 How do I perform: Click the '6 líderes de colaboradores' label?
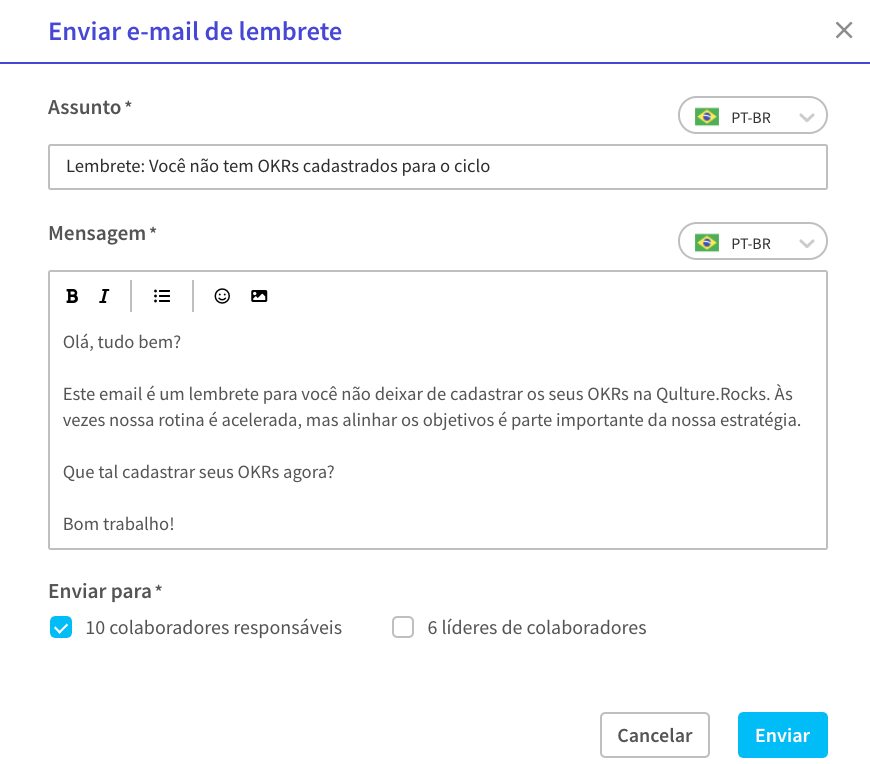tap(537, 628)
